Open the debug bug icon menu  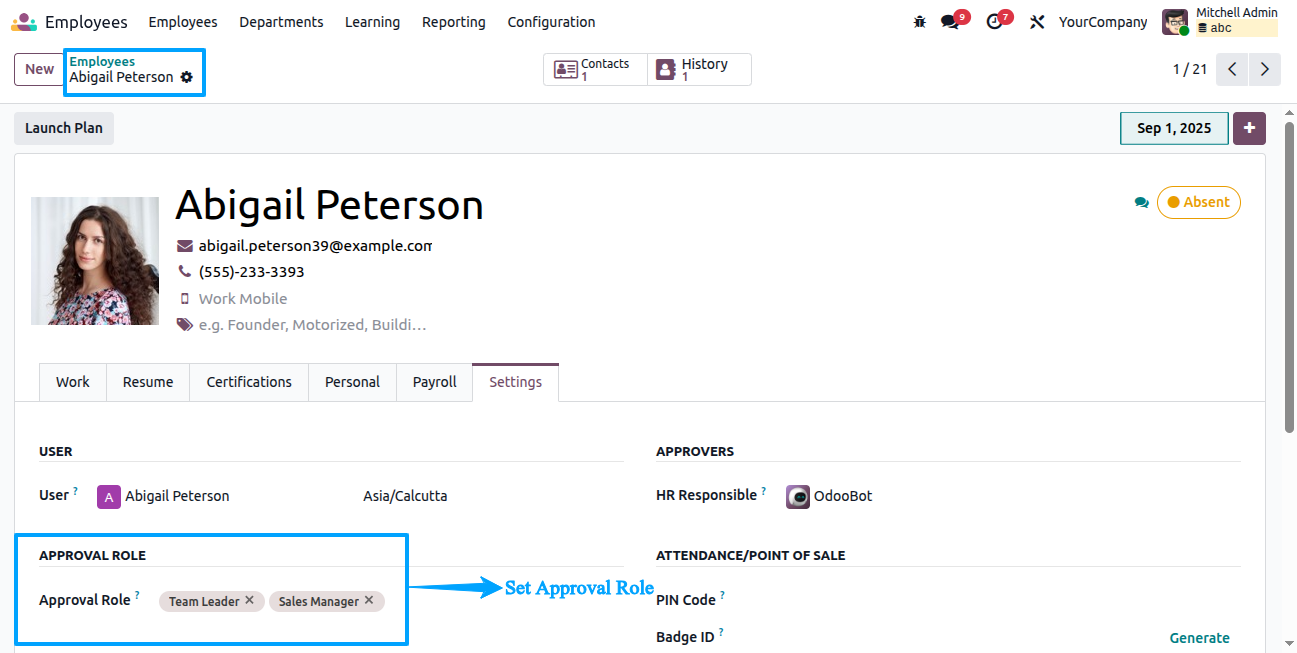(920, 22)
